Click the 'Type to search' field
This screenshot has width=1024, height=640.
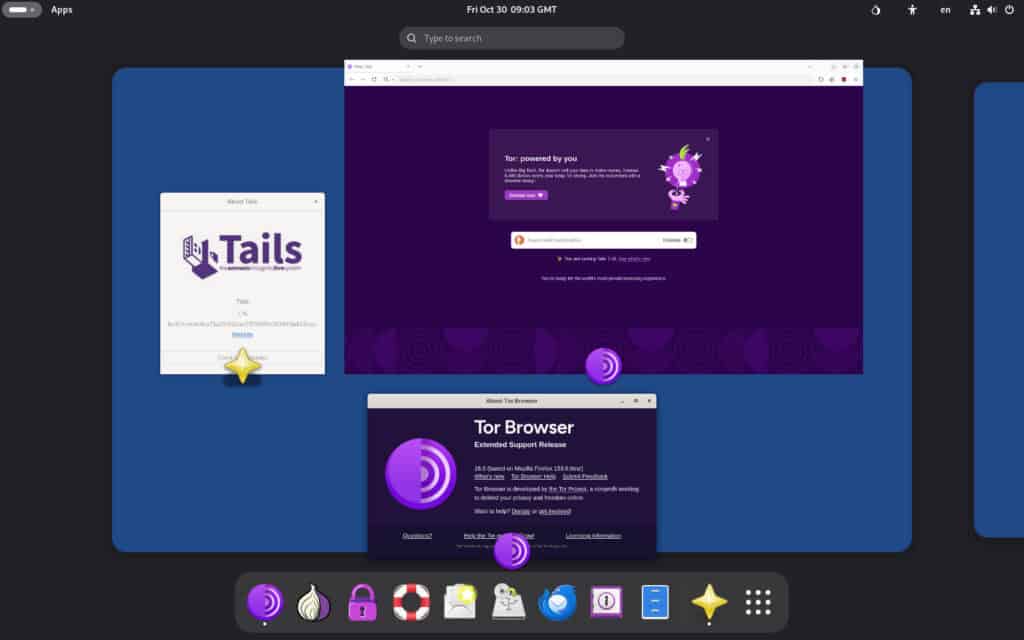[511, 38]
